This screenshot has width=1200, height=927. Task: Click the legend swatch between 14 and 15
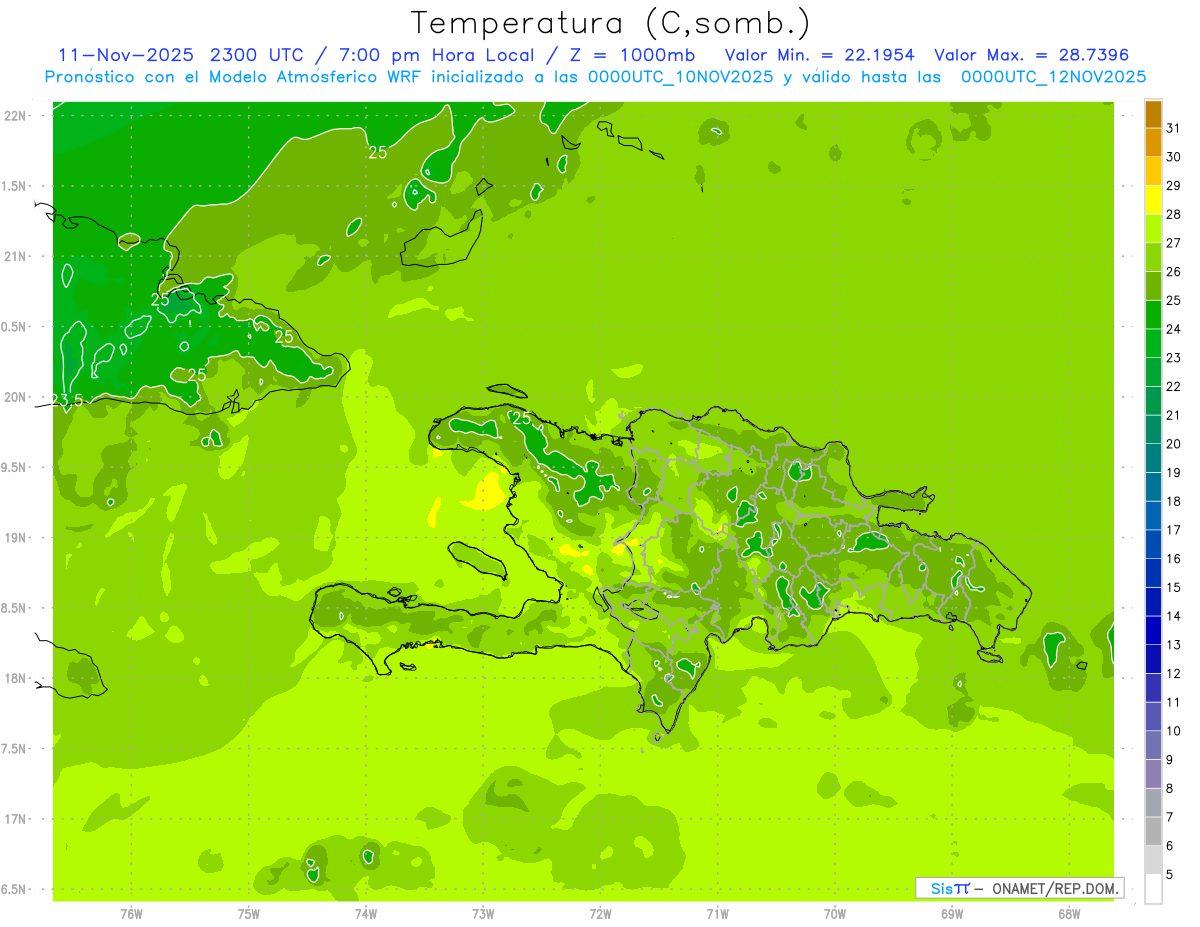[x=1153, y=602]
